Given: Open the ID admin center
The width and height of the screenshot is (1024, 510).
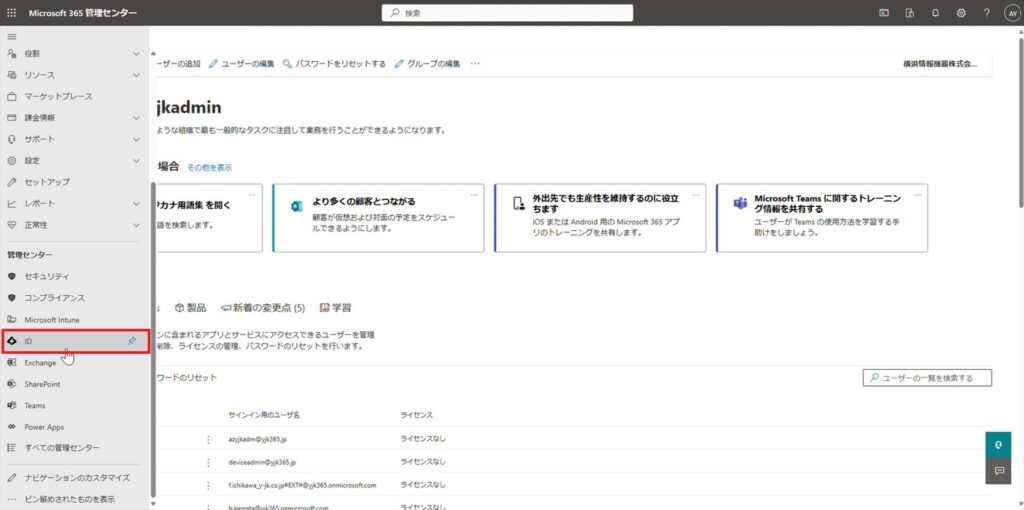Looking at the screenshot, I should point(74,341).
